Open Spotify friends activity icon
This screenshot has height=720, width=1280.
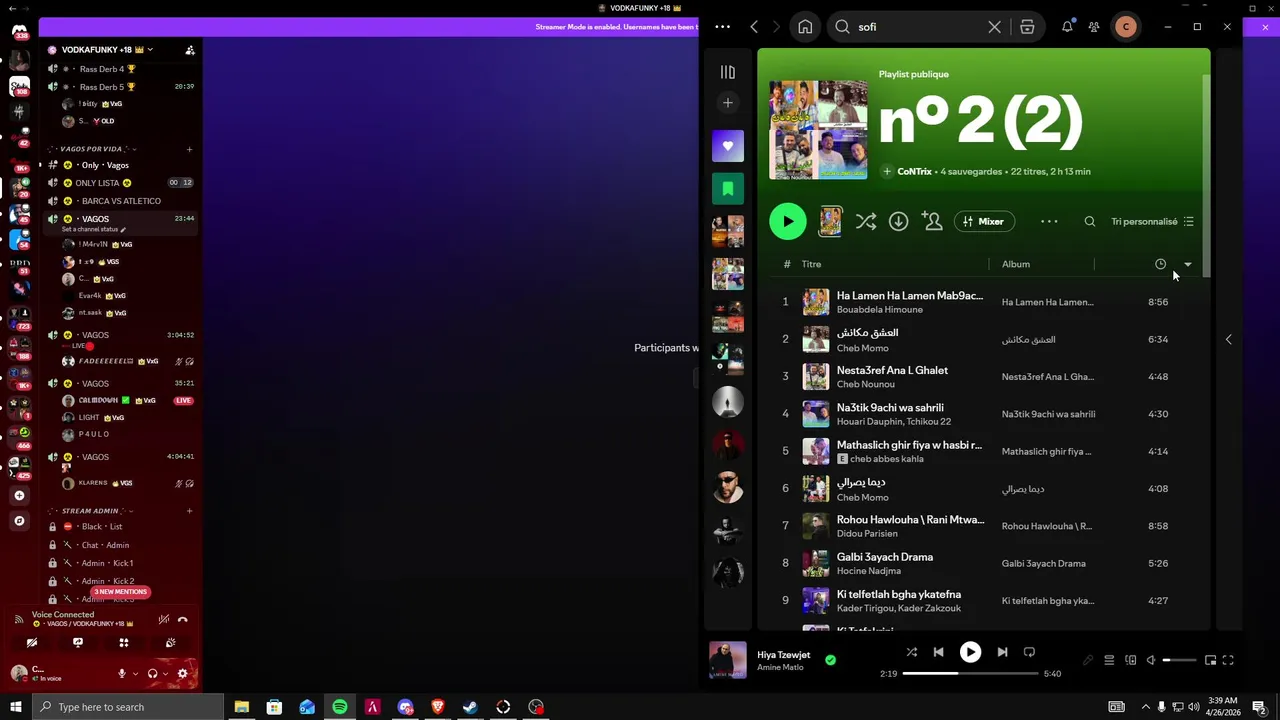[1094, 27]
